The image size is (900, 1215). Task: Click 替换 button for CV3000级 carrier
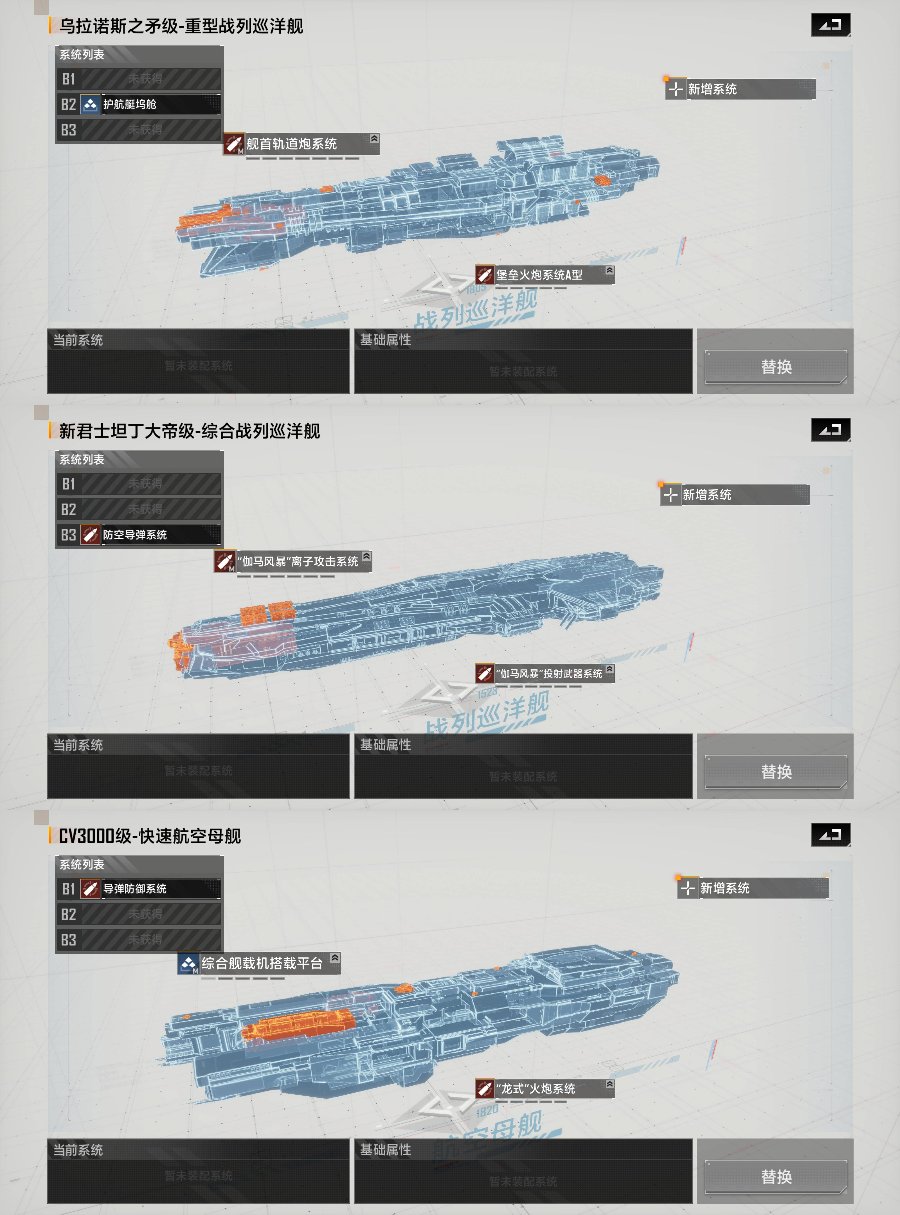[x=776, y=1176]
